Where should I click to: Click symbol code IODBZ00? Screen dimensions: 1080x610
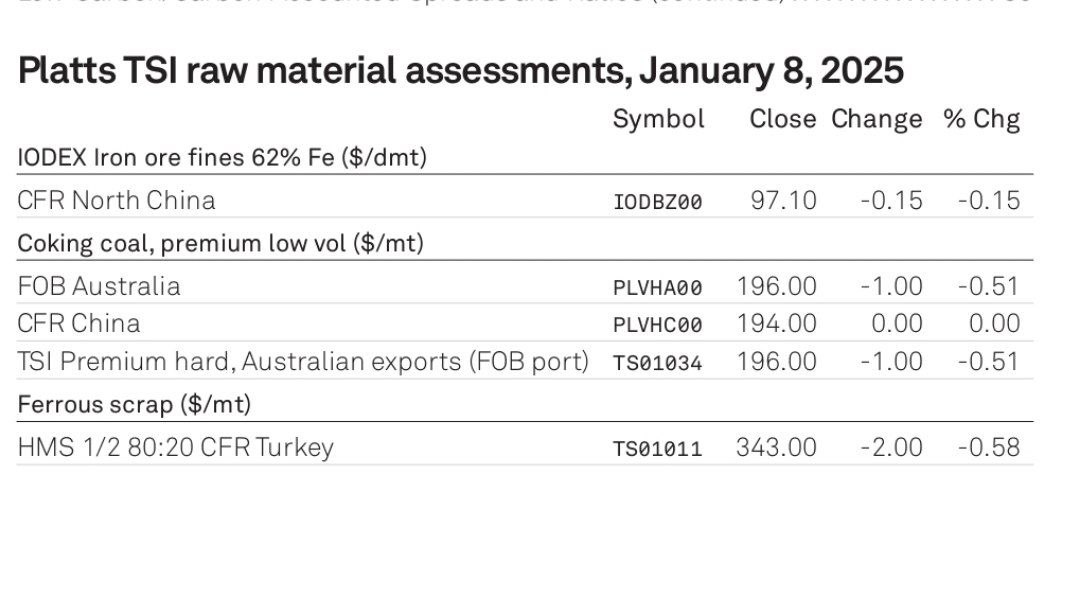[657, 202]
